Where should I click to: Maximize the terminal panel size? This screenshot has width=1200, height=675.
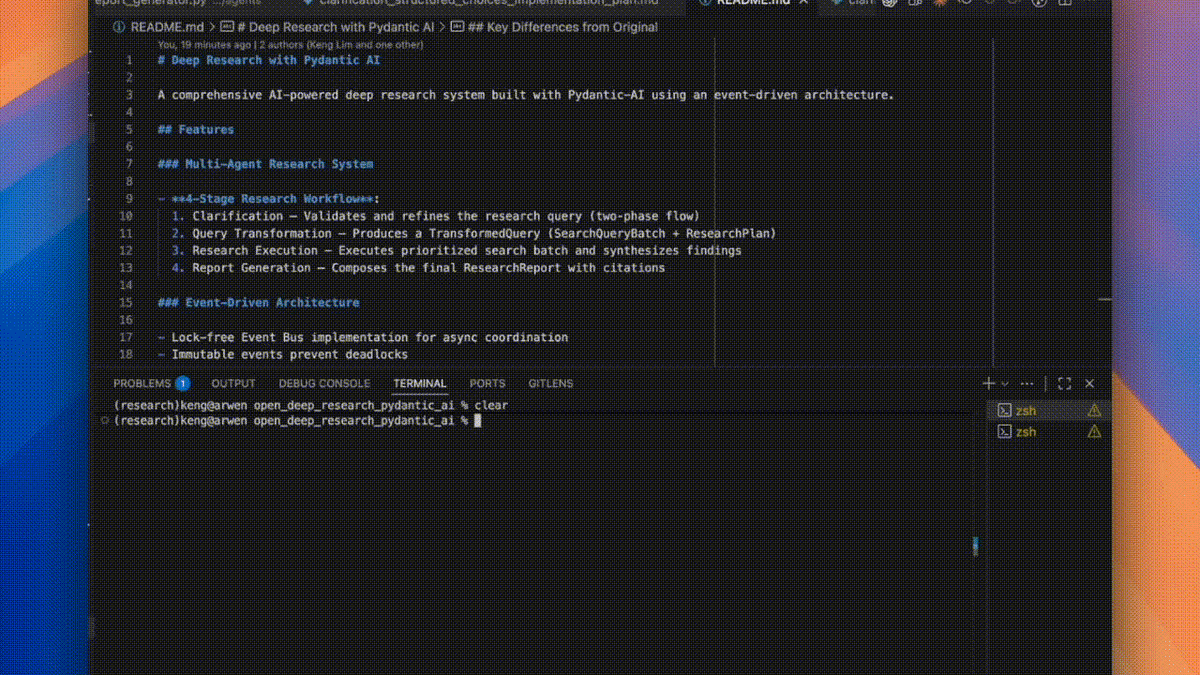click(x=1064, y=384)
